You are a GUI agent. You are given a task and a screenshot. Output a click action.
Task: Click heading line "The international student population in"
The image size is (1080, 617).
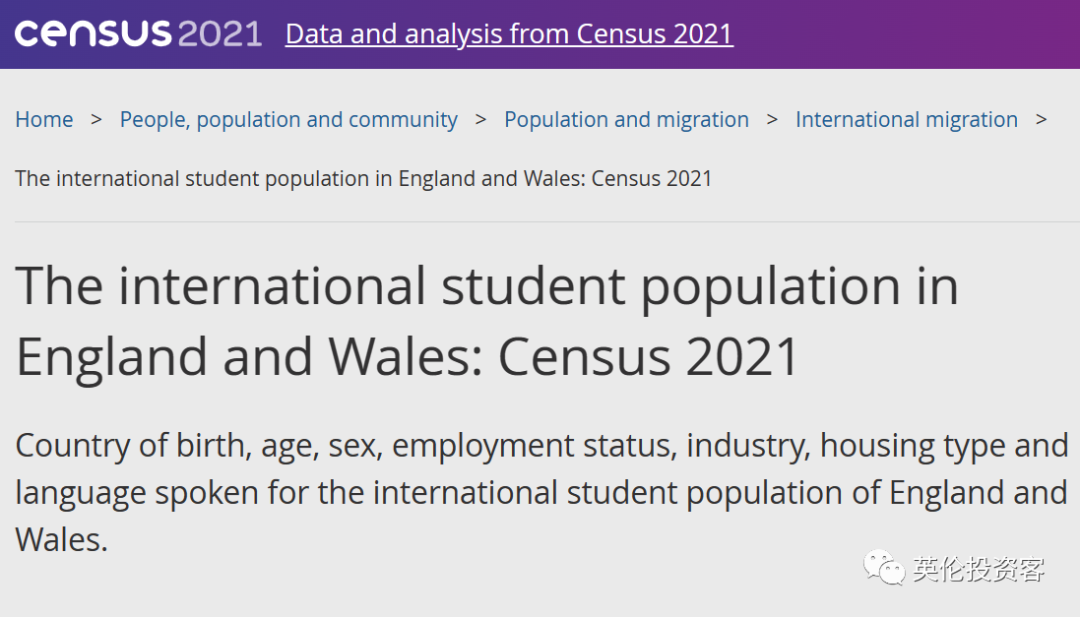(487, 286)
